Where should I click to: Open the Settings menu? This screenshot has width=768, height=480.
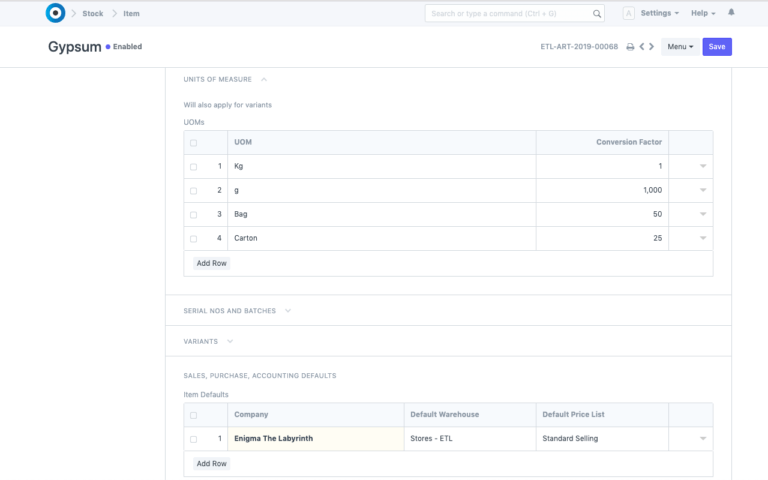tap(659, 13)
